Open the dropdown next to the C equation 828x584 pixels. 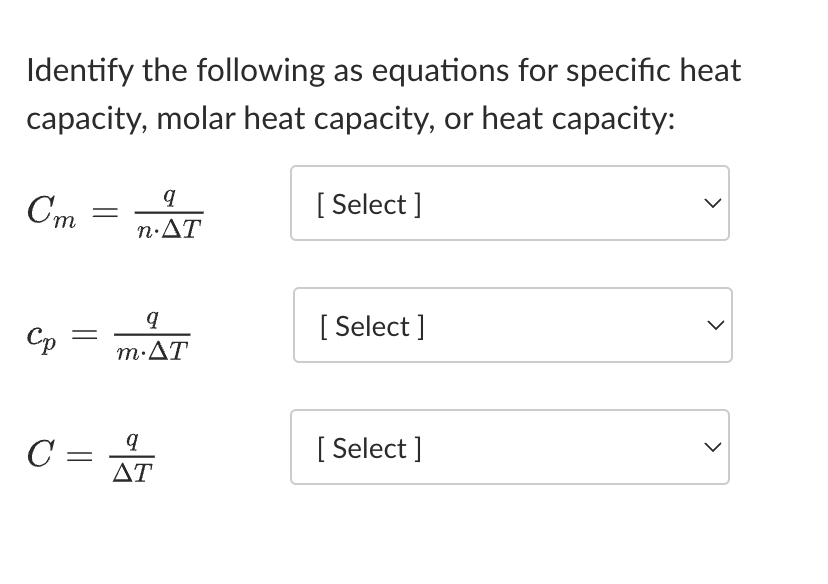coord(509,447)
